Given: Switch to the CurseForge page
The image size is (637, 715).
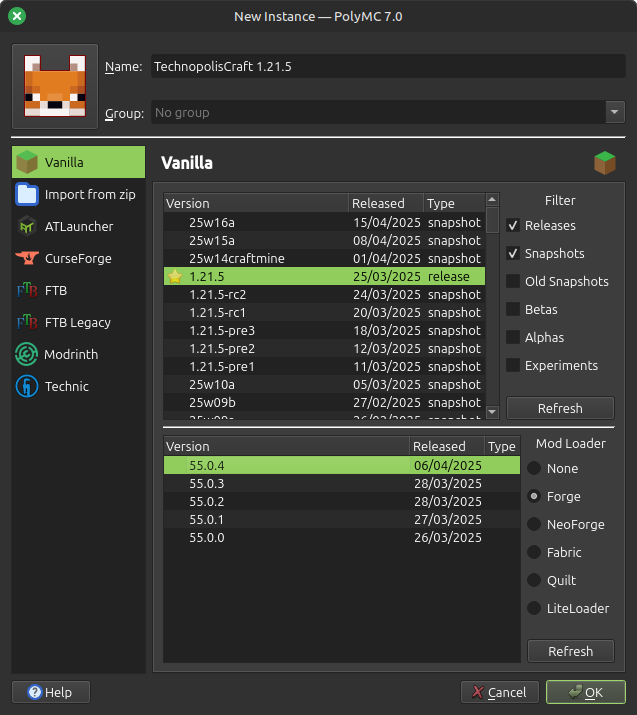Looking at the screenshot, I should [x=78, y=258].
